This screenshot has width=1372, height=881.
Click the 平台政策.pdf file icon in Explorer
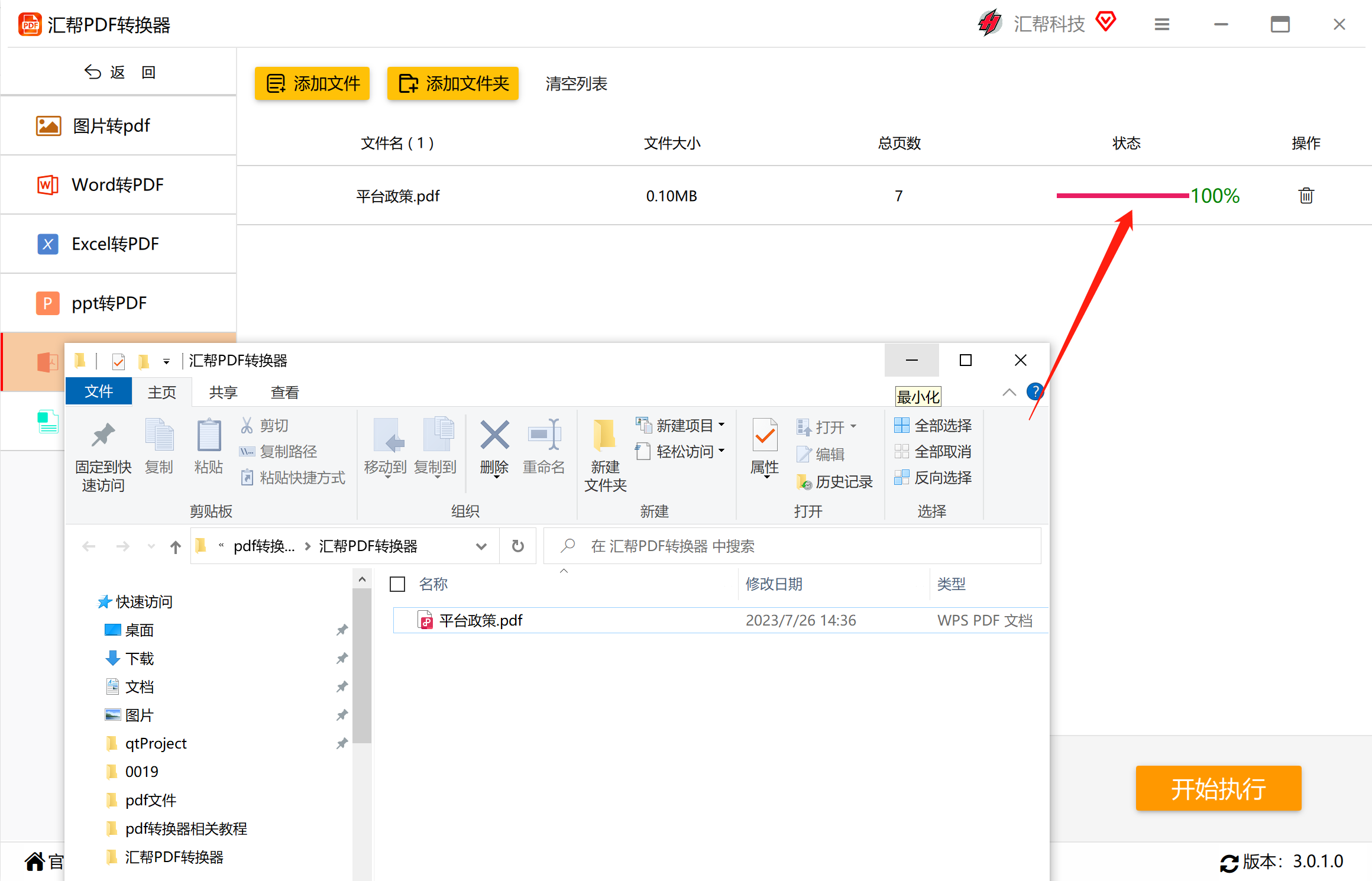pos(425,620)
